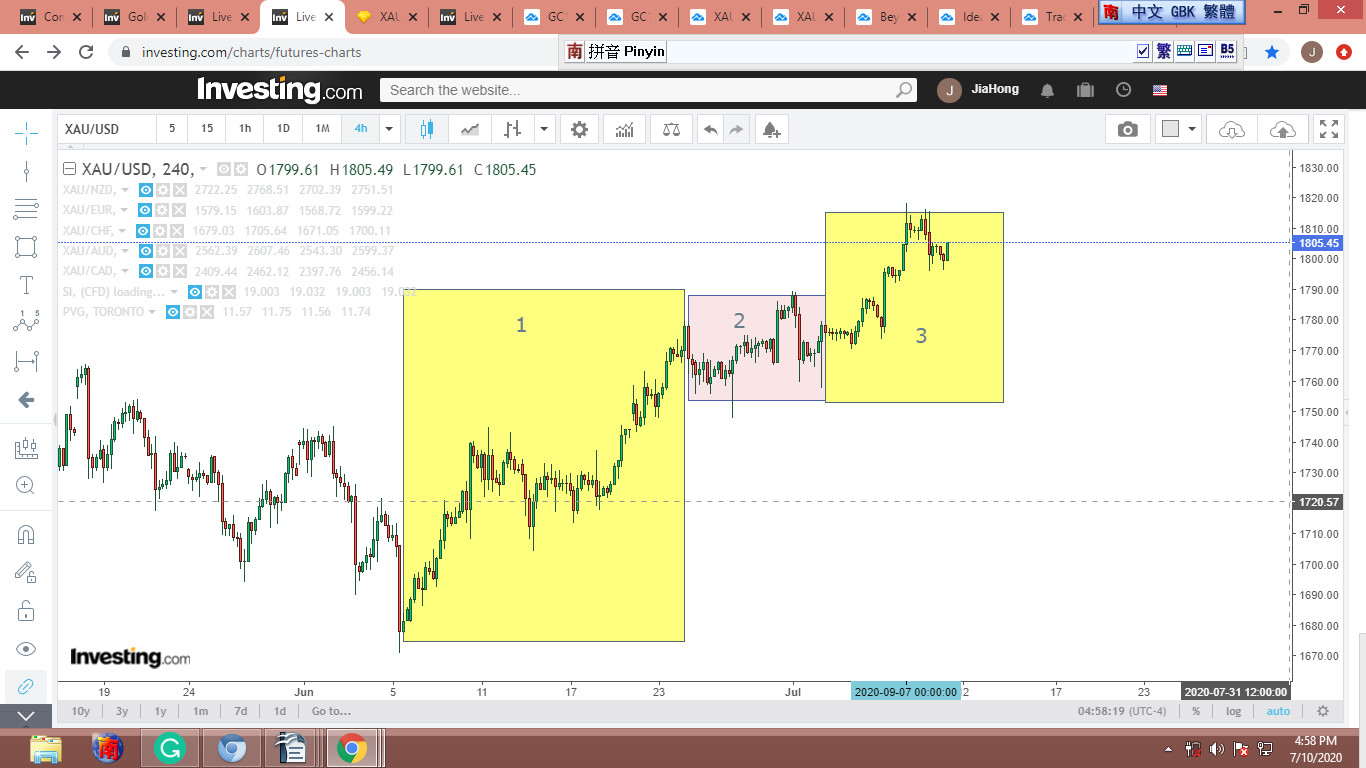1366x768 pixels.
Task: Open the pitchfork and fib lines tool
Action: [26, 209]
